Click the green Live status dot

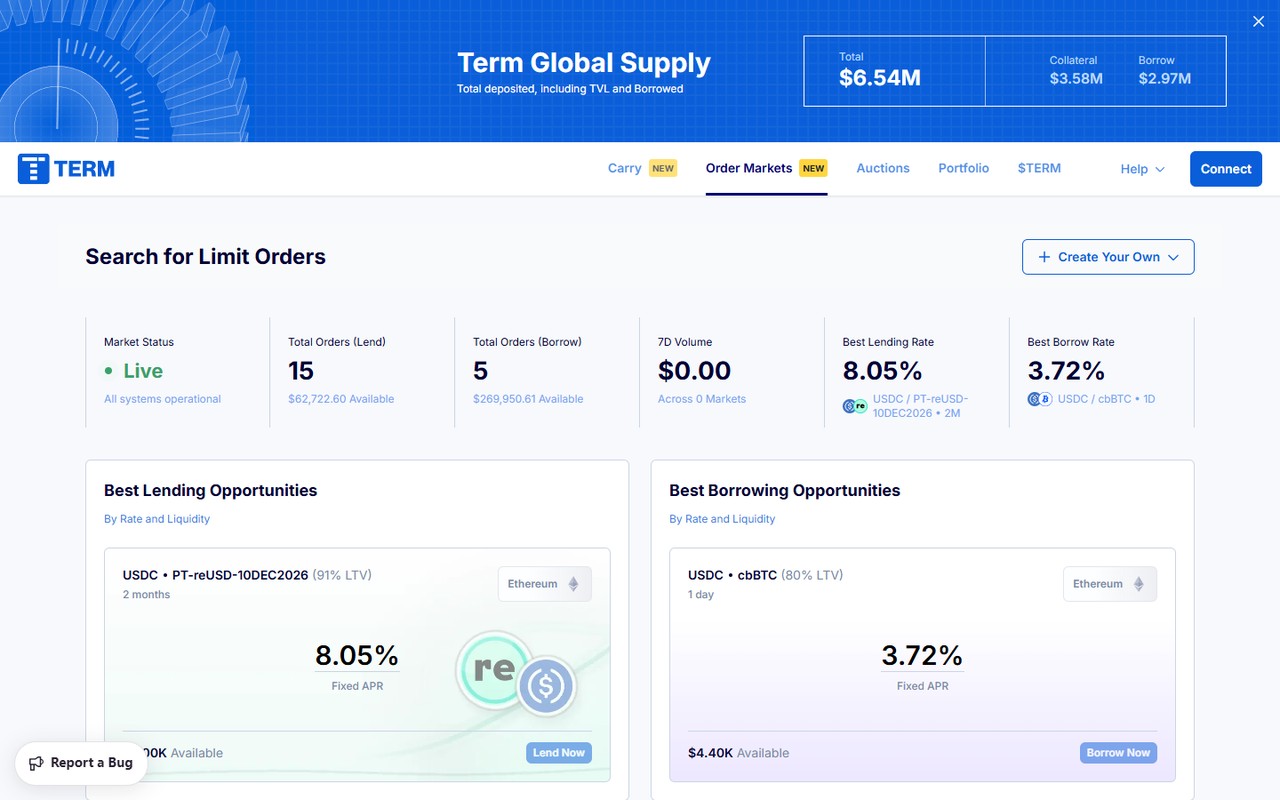coord(109,371)
